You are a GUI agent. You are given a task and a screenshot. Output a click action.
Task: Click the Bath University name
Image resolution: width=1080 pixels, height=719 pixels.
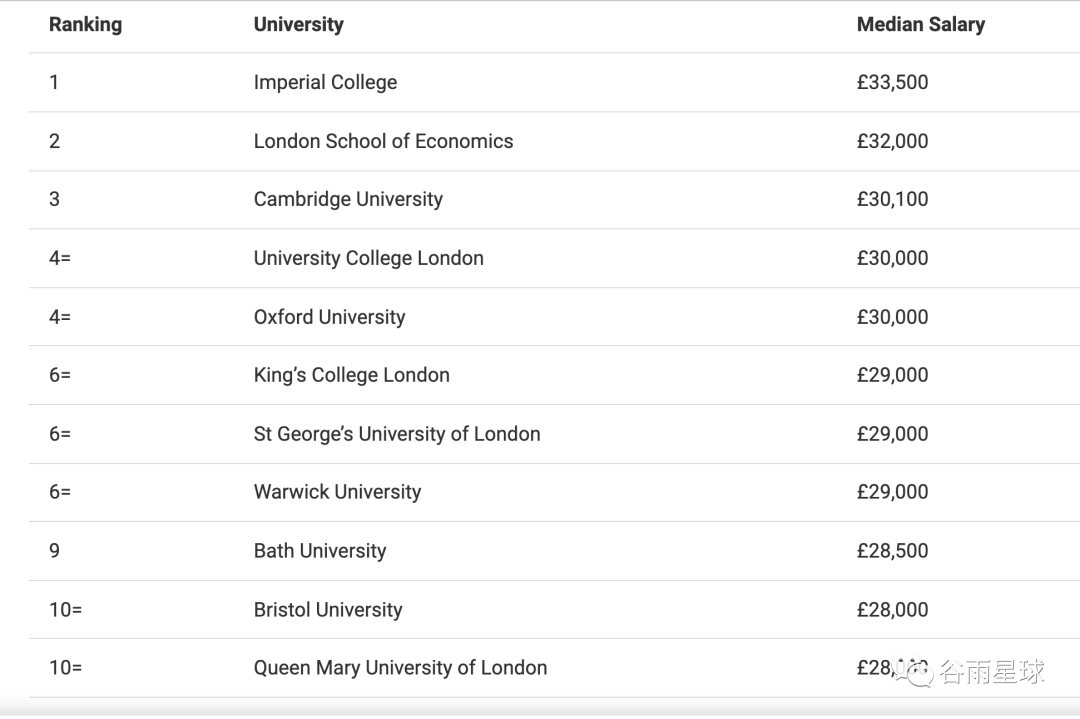319,551
